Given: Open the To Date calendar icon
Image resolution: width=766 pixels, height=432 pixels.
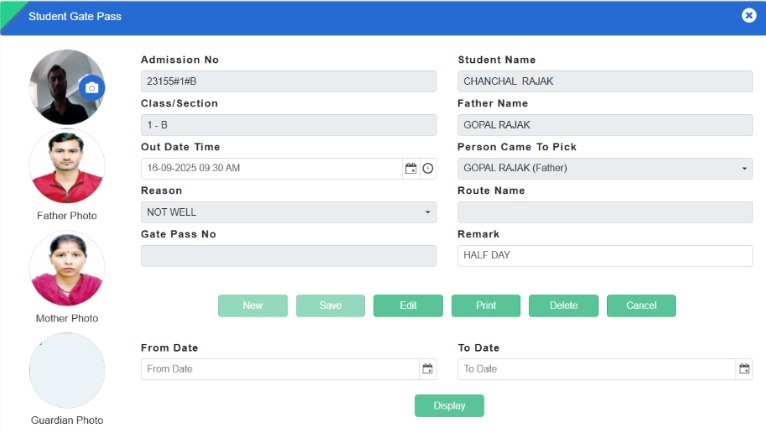Looking at the screenshot, I should point(744,369).
